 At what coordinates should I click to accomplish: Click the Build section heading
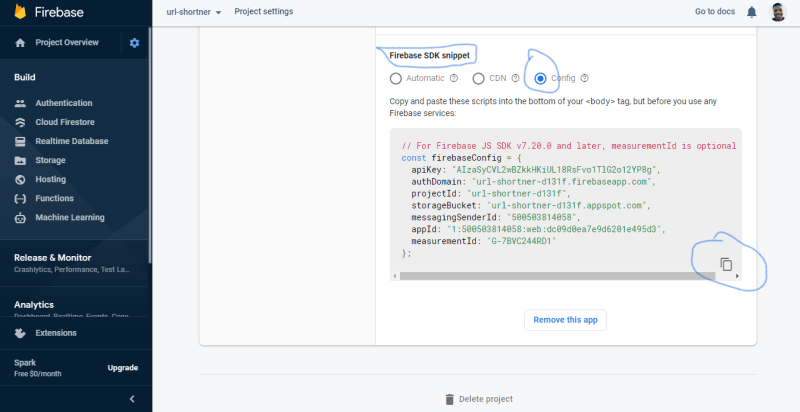(x=24, y=78)
